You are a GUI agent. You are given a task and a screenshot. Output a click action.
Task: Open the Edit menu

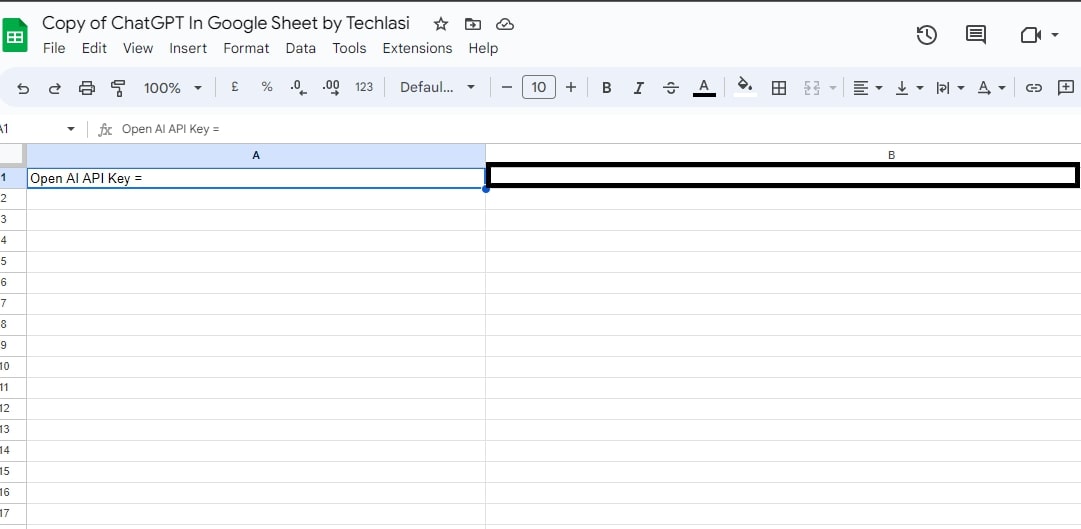[94, 48]
